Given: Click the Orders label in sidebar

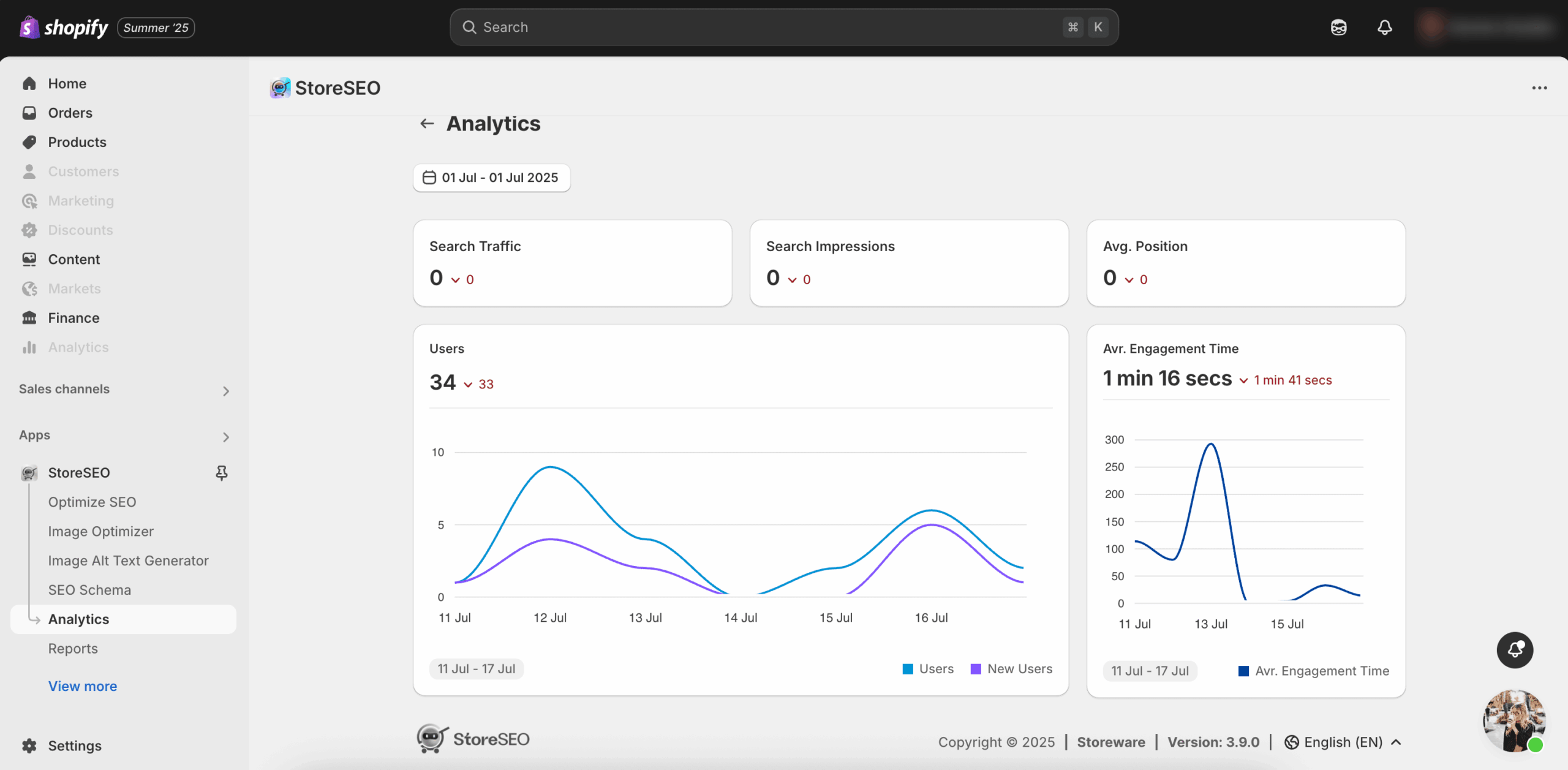Looking at the screenshot, I should pos(70,113).
